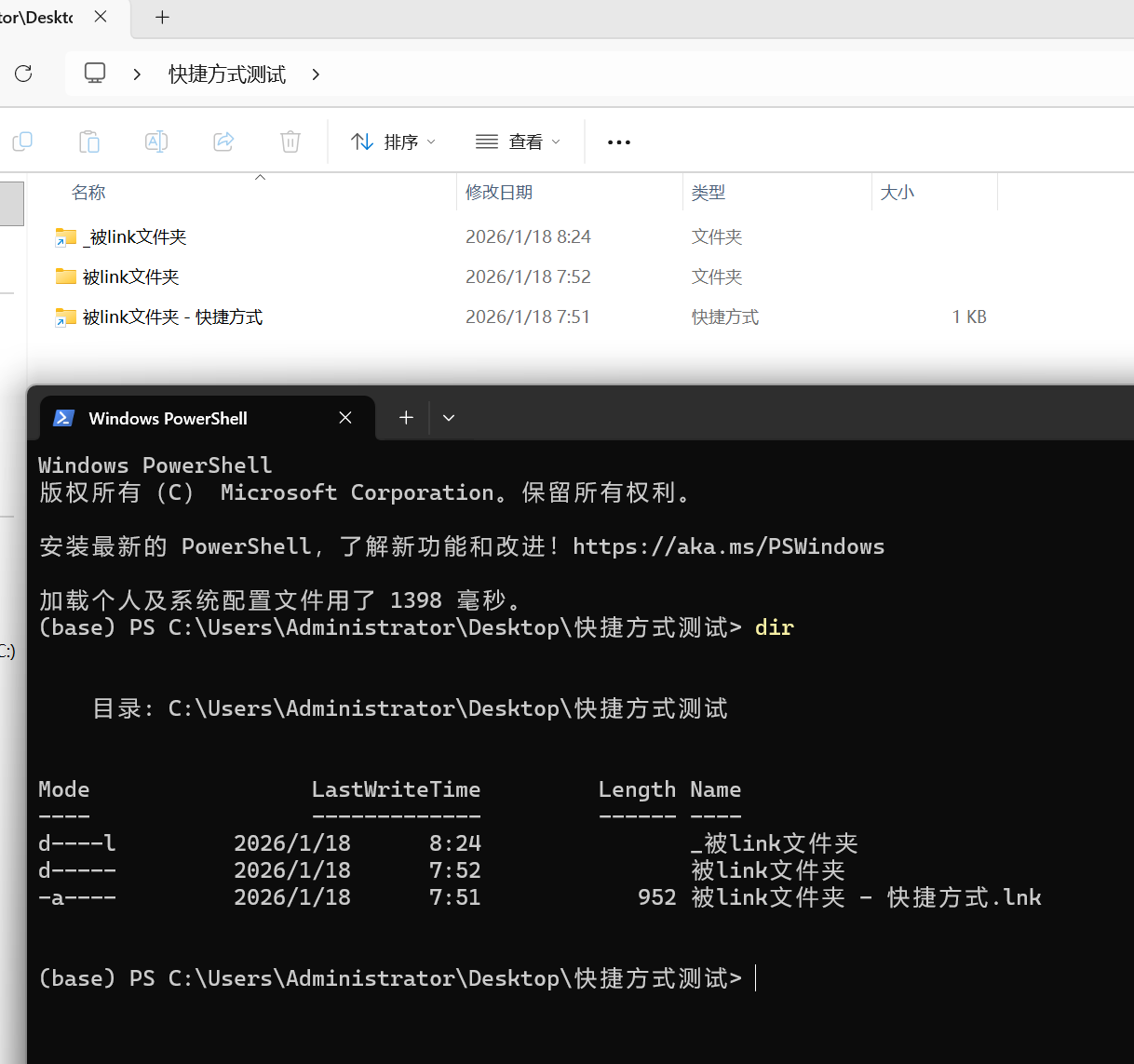The height and width of the screenshot is (1064, 1134).
Task: Click the PowerShell icon on the terminal tab
Action: [x=64, y=418]
